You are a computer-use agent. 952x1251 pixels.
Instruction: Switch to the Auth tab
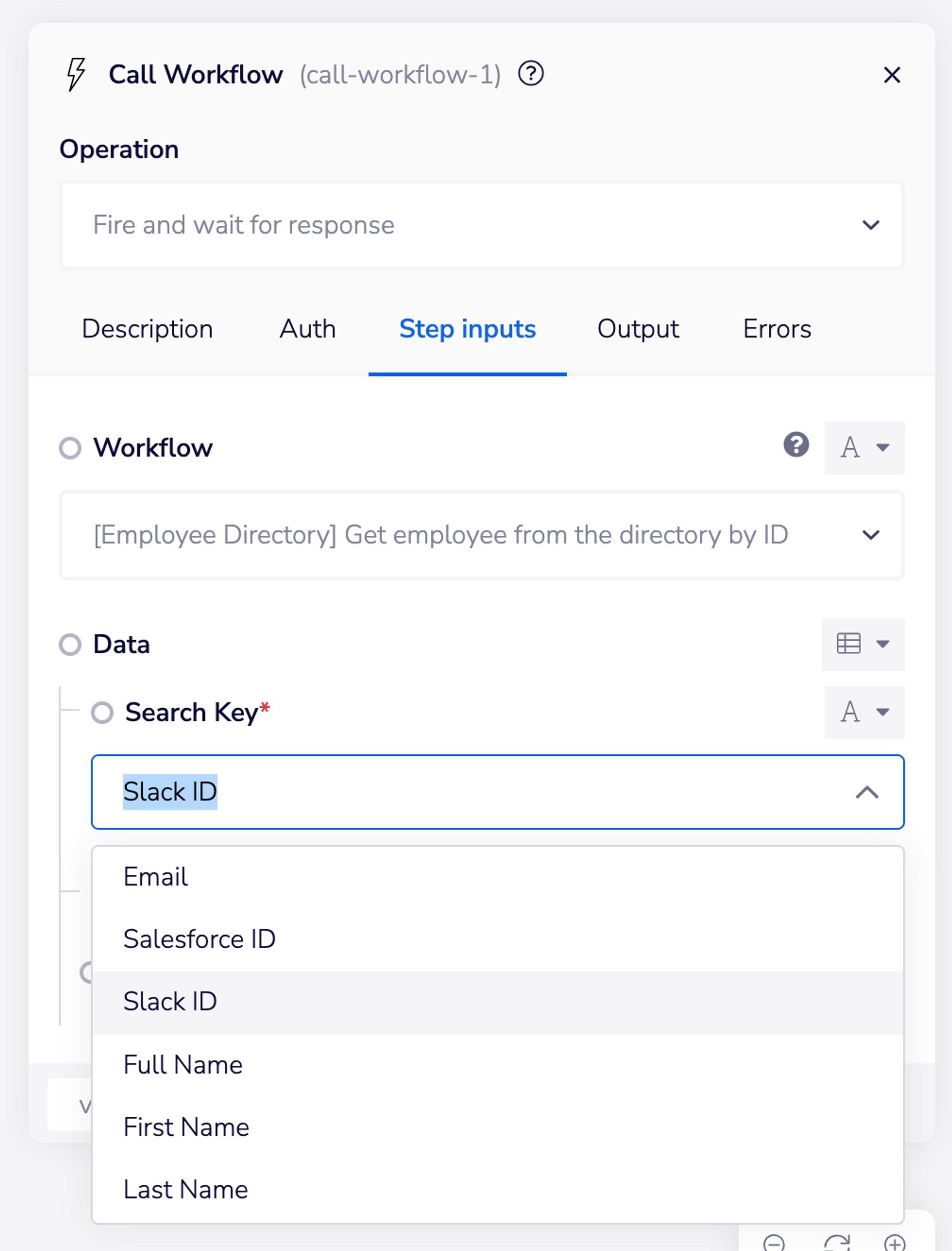click(x=307, y=329)
